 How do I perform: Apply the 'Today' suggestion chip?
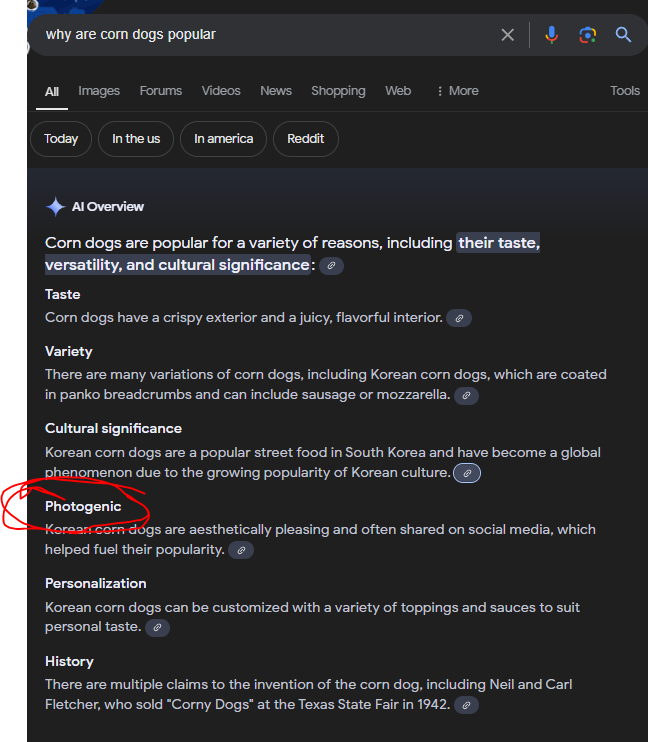pos(61,139)
